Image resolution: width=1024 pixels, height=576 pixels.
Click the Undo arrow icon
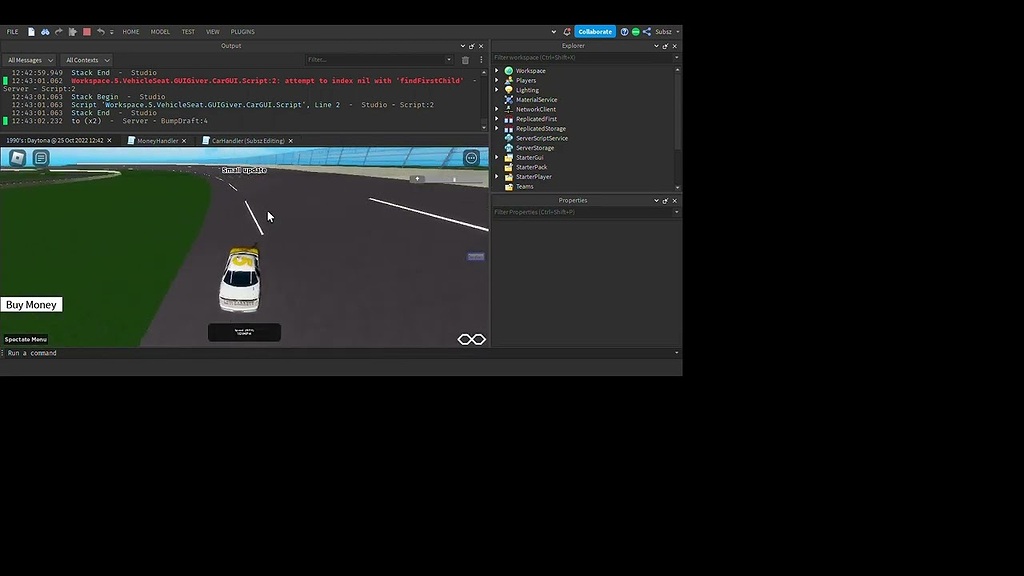100,31
